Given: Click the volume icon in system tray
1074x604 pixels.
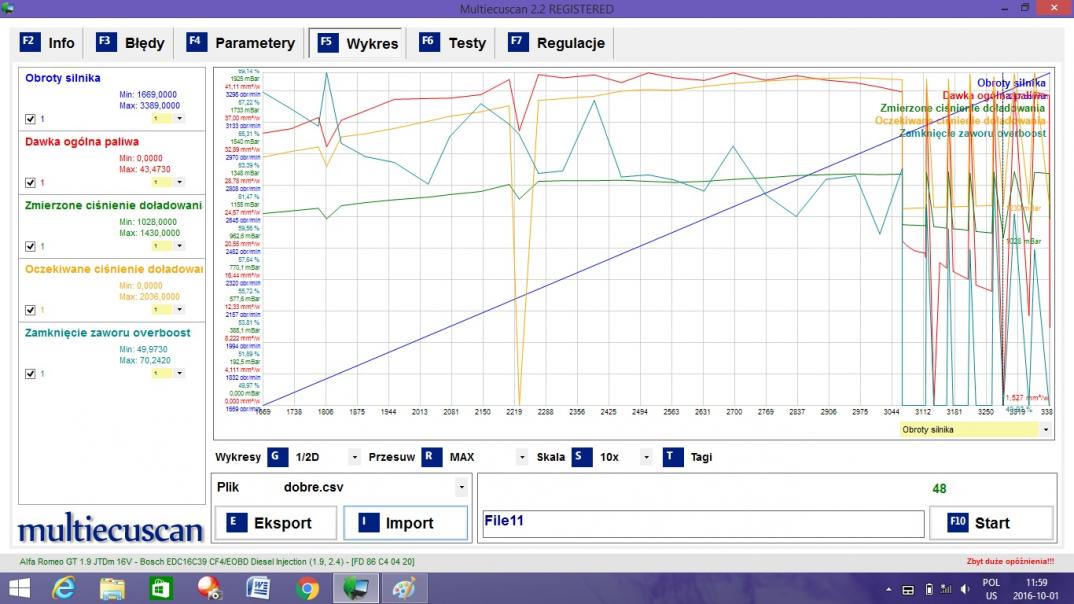Looking at the screenshot, I should (x=965, y=590).
